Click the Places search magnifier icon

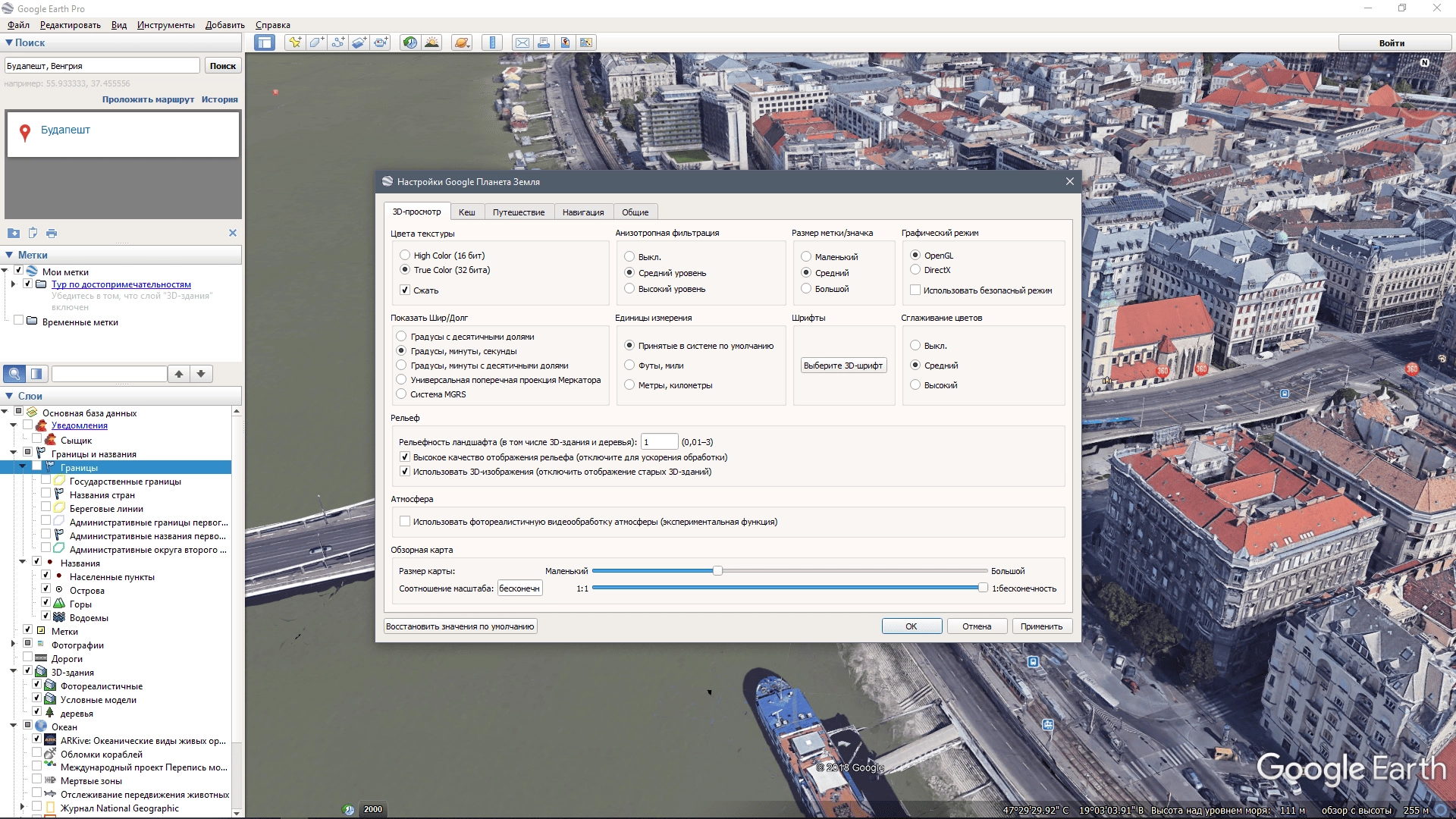pyautogui.click(x=14, y=374)
